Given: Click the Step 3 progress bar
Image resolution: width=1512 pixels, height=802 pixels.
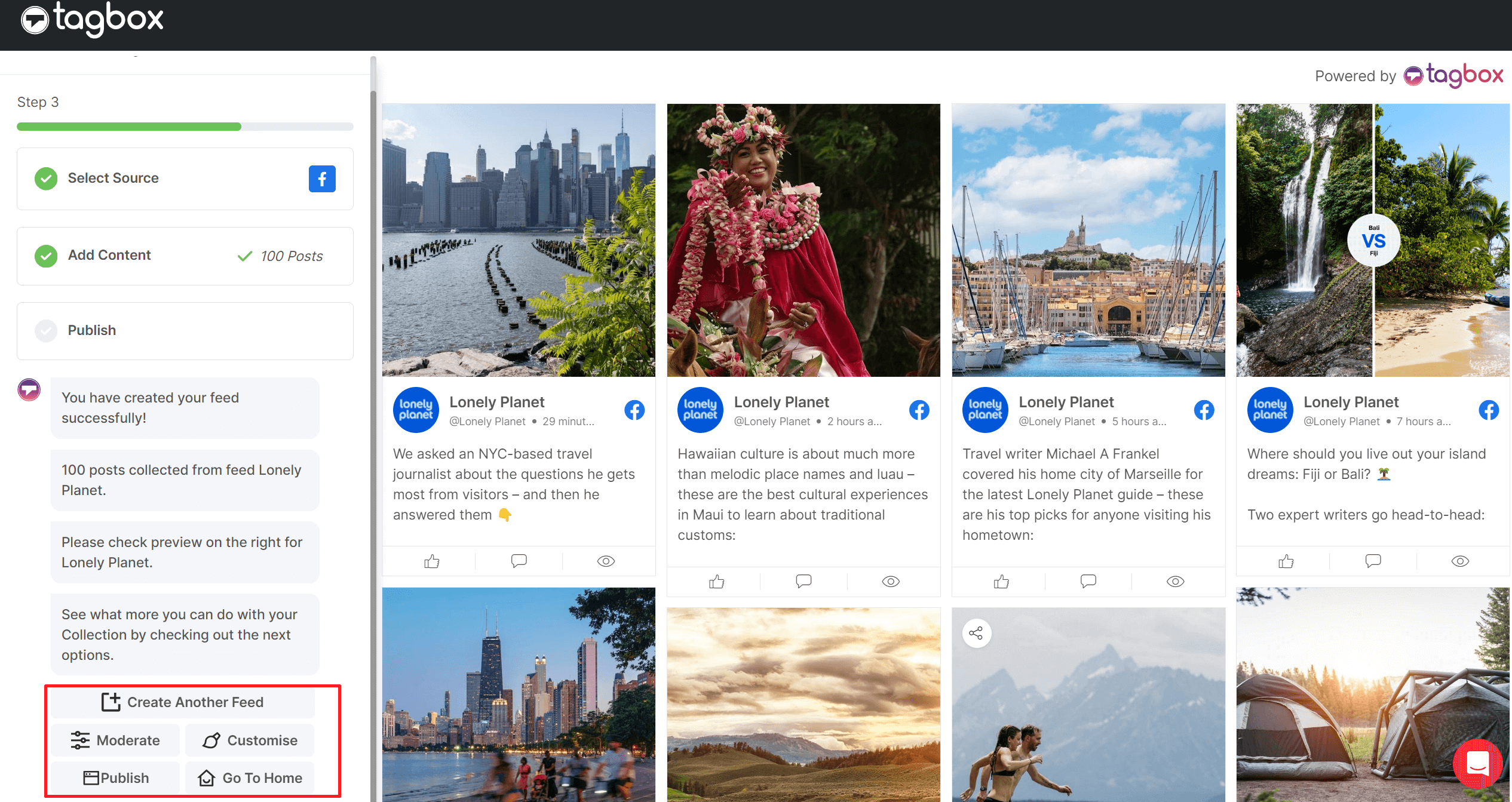Looking at the screenshot, I should click(185, 126).
